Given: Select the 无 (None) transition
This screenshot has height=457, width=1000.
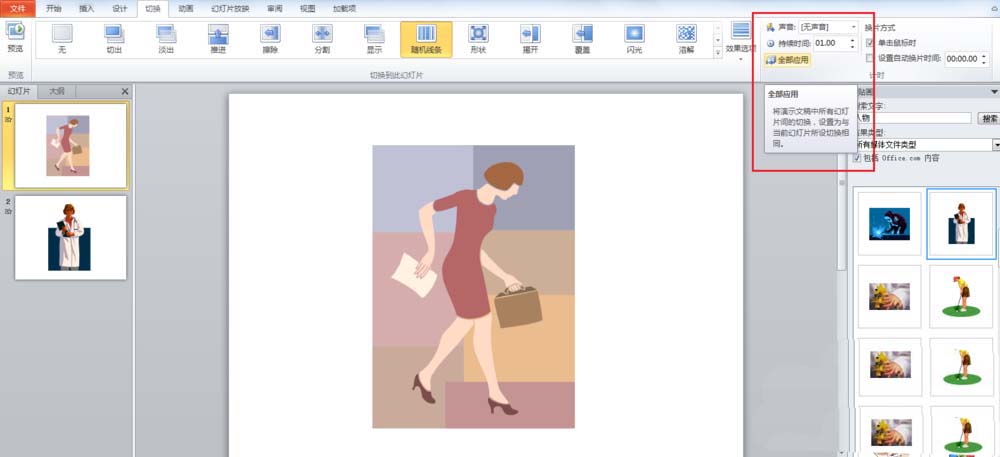Looking at the screenshot, I should point(62,39).
